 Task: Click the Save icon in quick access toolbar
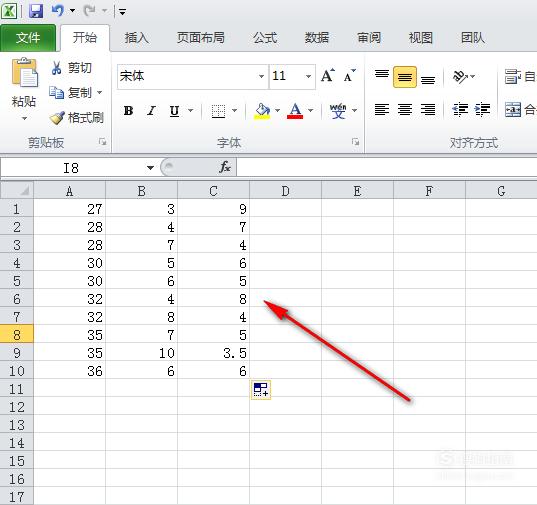point(36,11)
